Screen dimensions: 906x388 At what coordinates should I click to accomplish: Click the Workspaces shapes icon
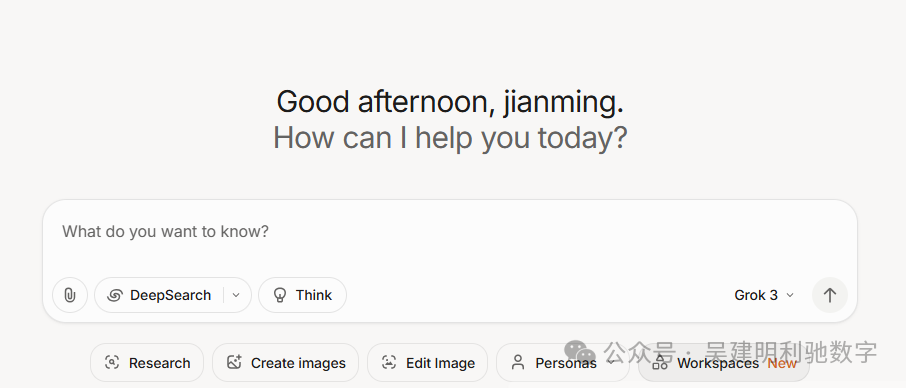coord(660,363)
